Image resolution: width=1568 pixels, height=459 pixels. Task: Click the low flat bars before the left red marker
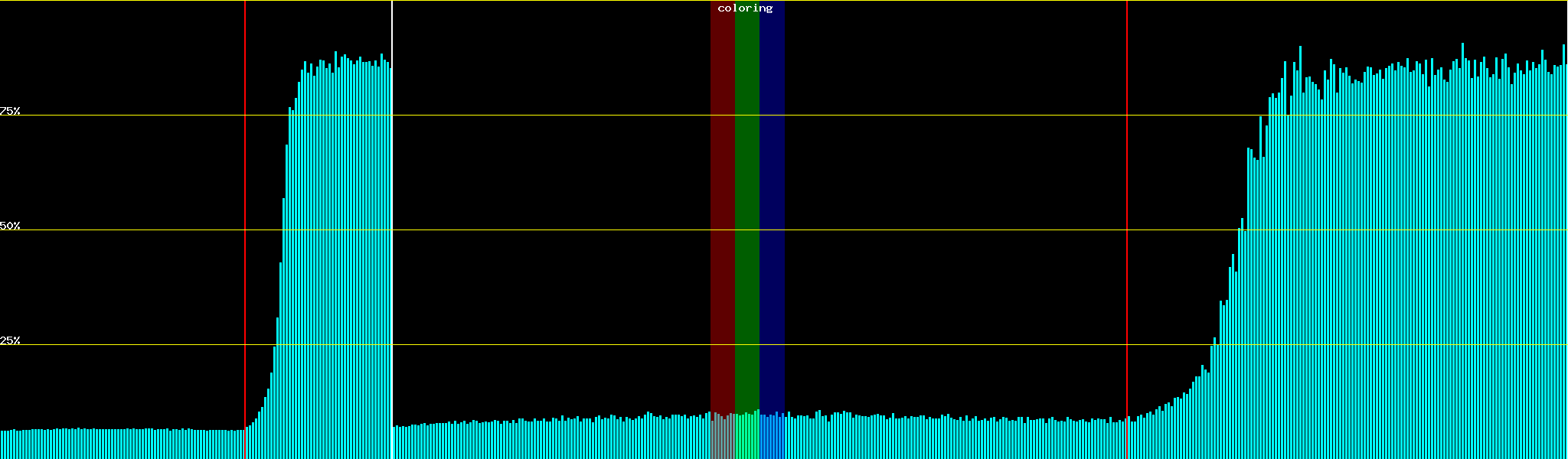(122, 444)
